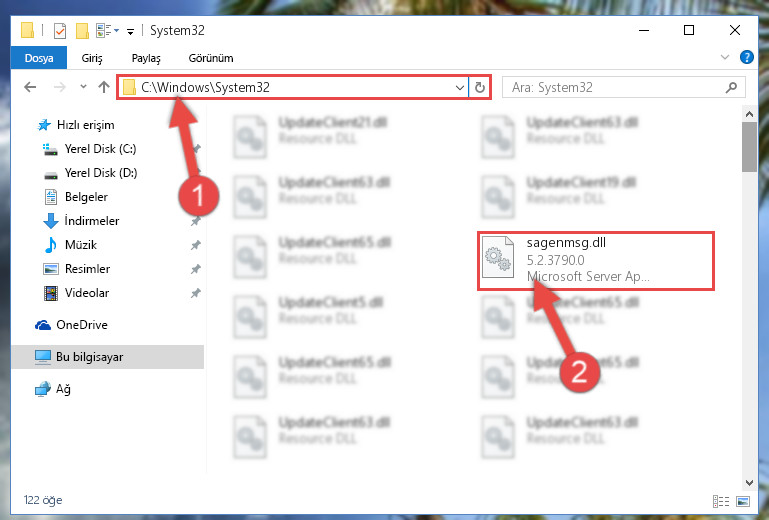Click the New folder quick access icon

[x=82, y=30]
